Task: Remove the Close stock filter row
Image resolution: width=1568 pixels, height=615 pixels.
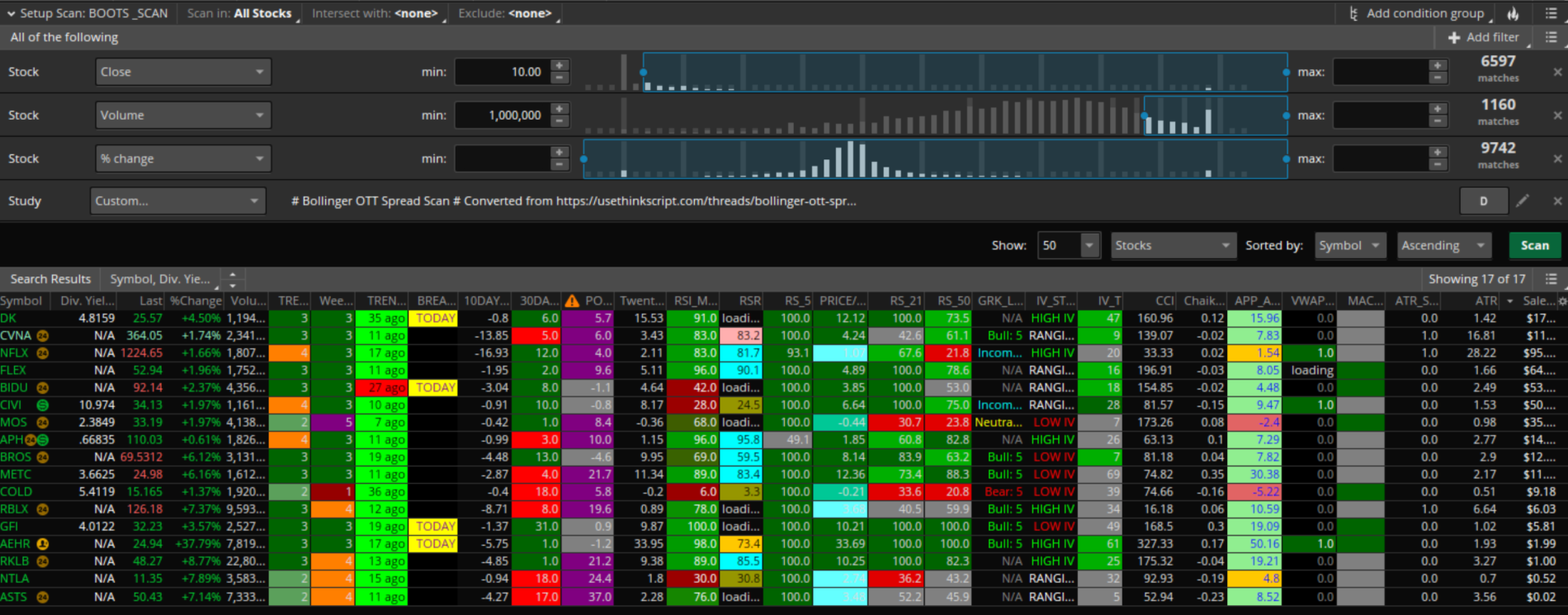Action: pyautogui.click(x=1557, y=72)
